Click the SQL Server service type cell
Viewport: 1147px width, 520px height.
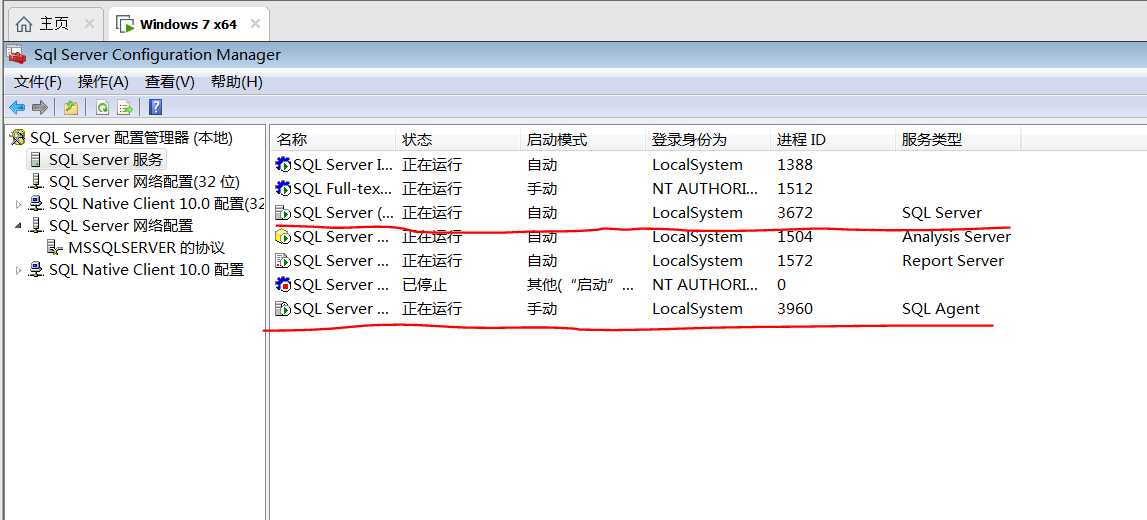coord(941,213)
